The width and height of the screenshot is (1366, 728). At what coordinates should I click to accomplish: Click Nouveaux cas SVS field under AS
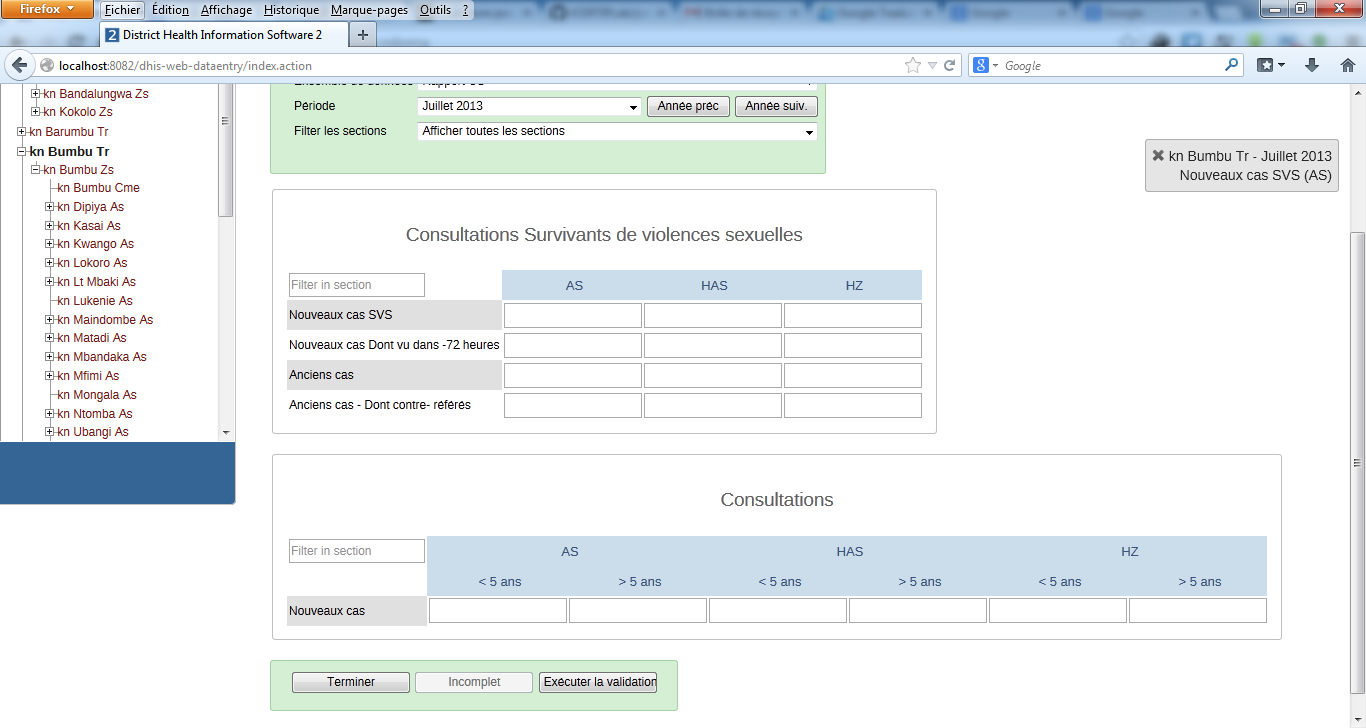pos(572,316)
